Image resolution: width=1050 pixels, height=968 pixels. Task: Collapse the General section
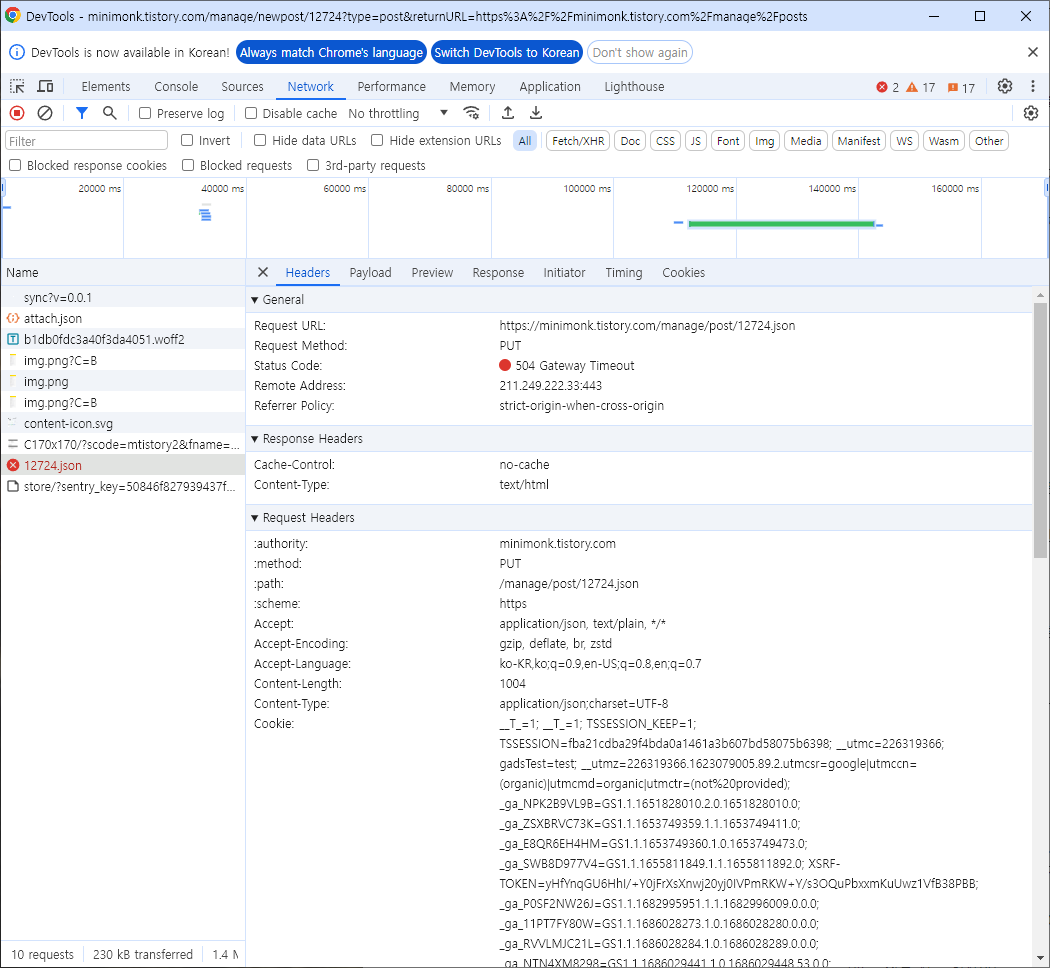point(254,300)
